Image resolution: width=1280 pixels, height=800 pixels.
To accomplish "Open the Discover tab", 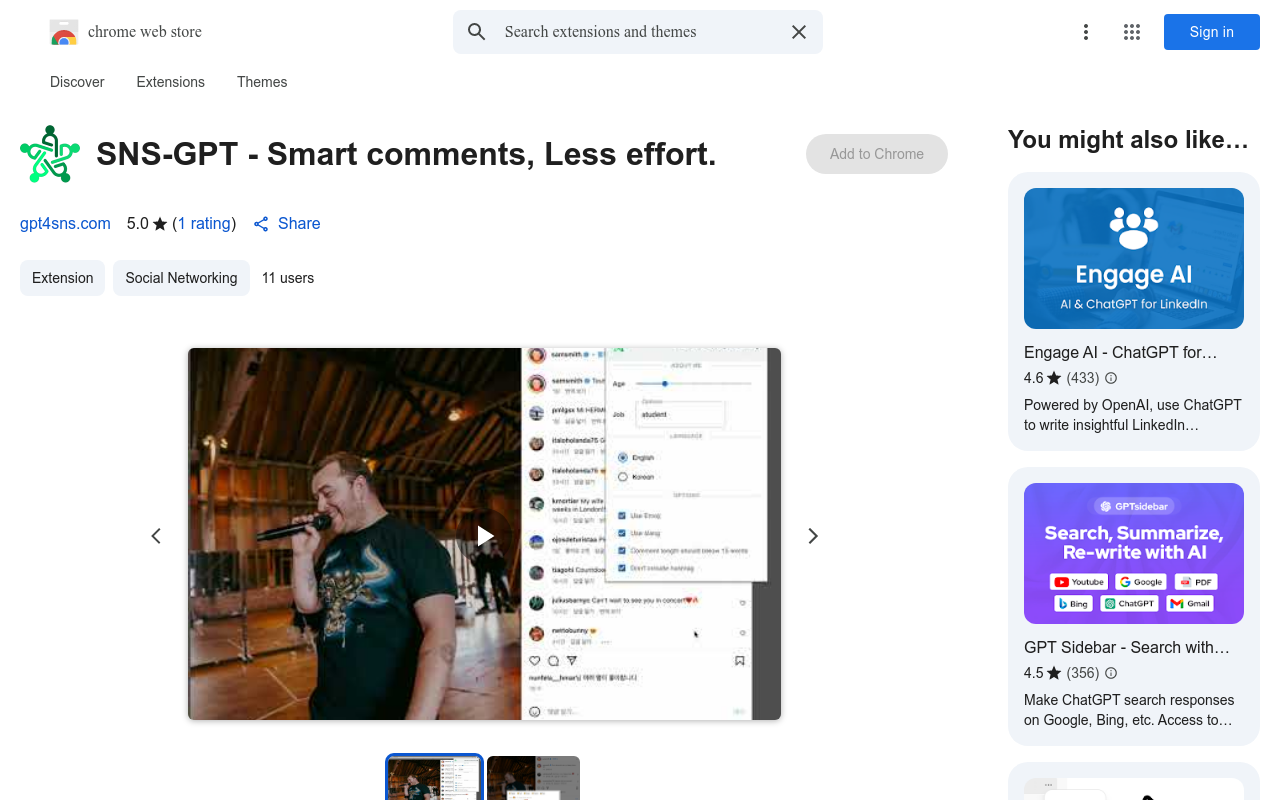I will pyautogui.click(x=77, y=82).
